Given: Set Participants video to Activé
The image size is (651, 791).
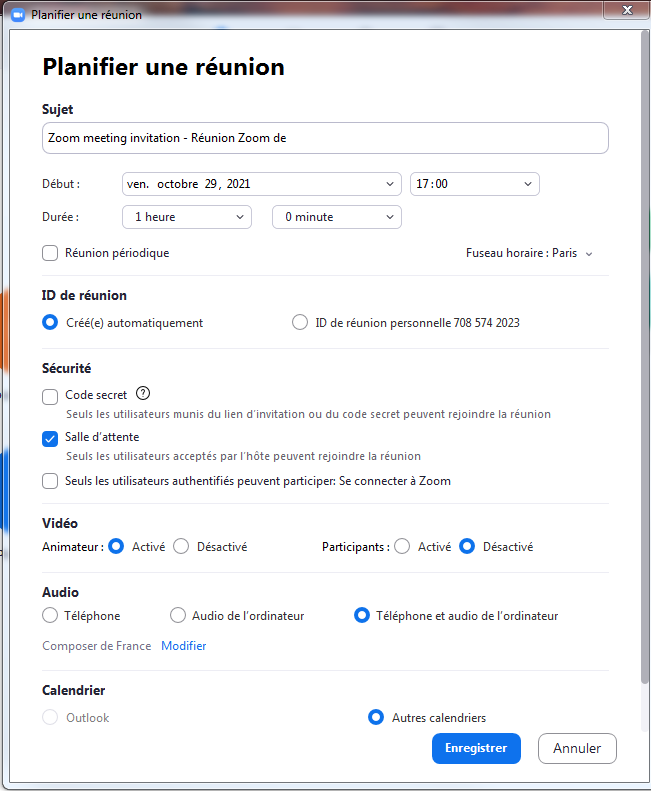Looking at the screenshot, I should (x=402, y=547).
